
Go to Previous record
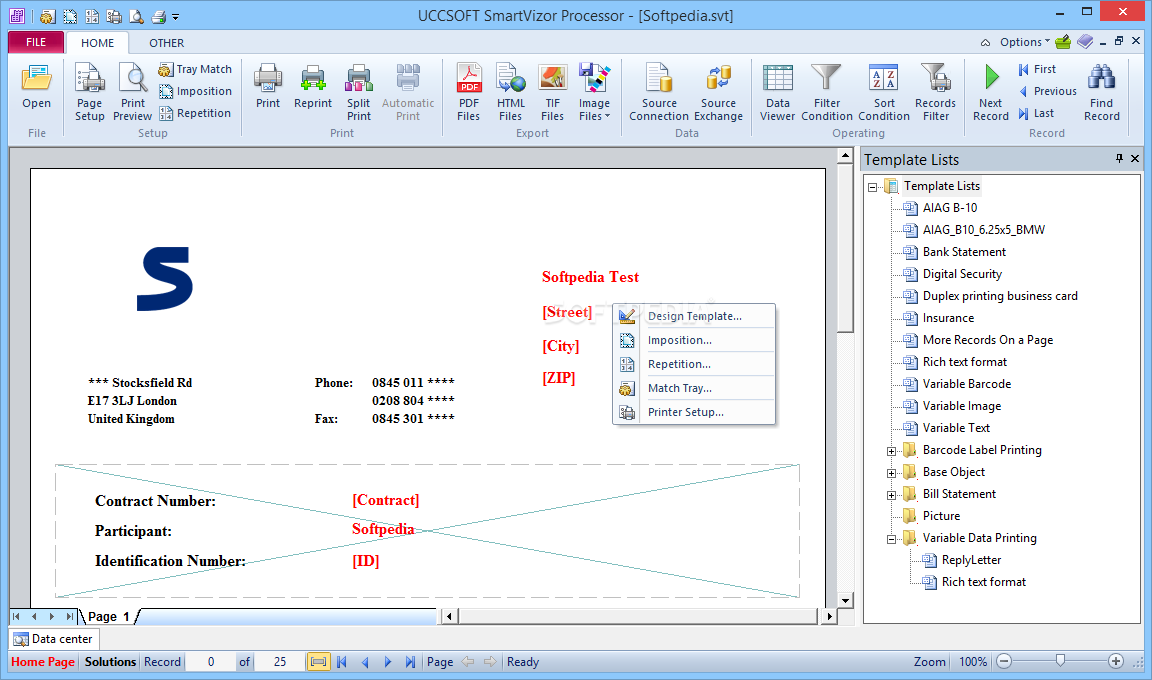(x=1048, y=91)
